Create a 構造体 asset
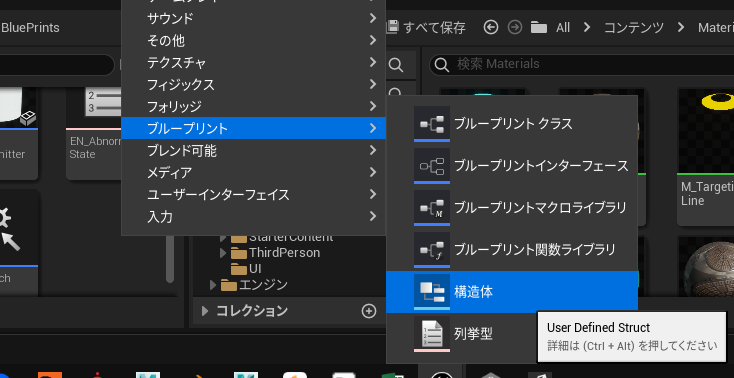 pos(512,291)
